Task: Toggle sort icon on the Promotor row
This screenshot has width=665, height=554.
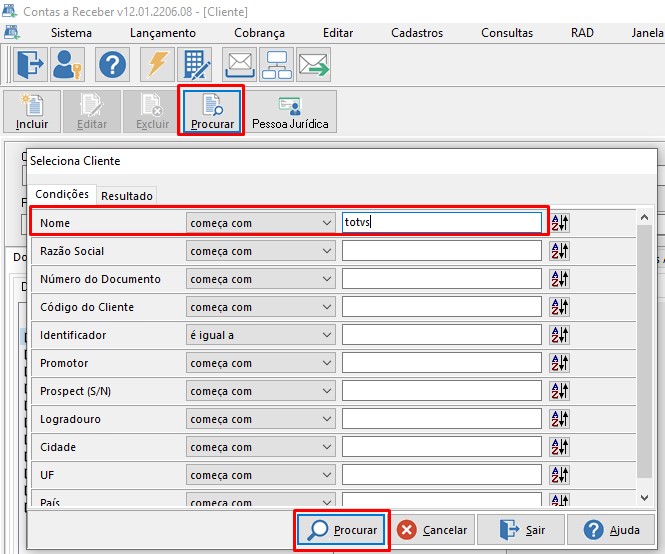Action: click(559, 363)
